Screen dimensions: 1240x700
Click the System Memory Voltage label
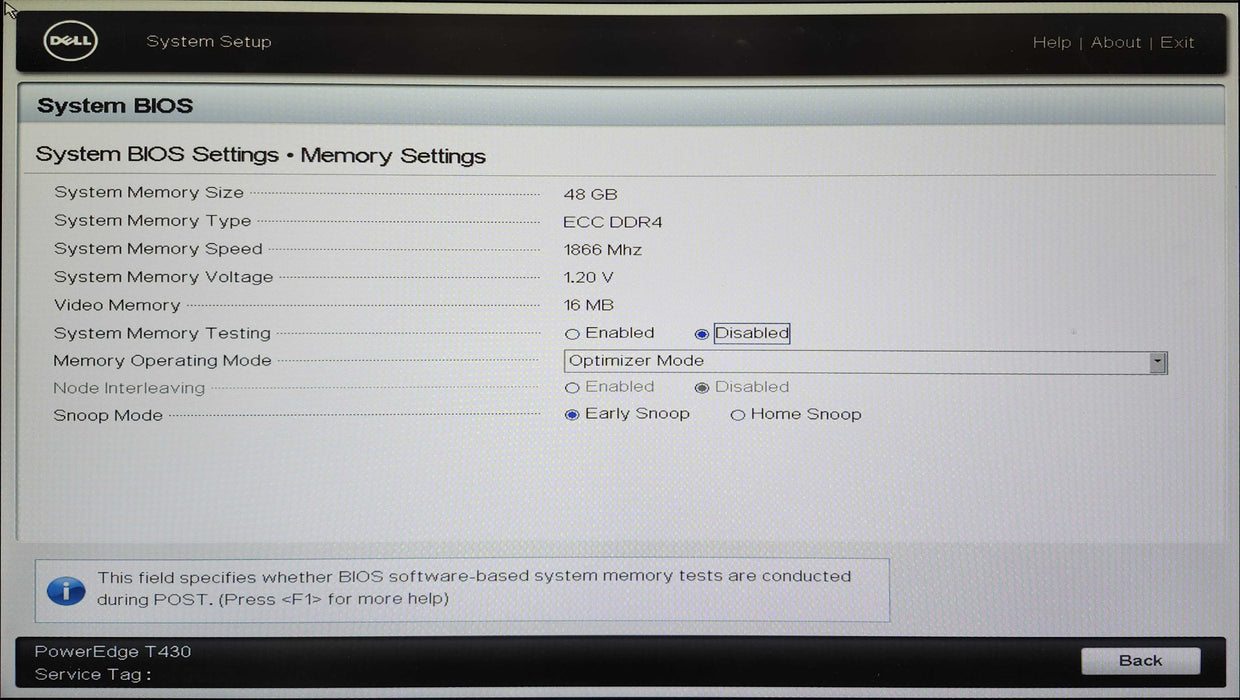pyautogui.click(x=163, y=276)
